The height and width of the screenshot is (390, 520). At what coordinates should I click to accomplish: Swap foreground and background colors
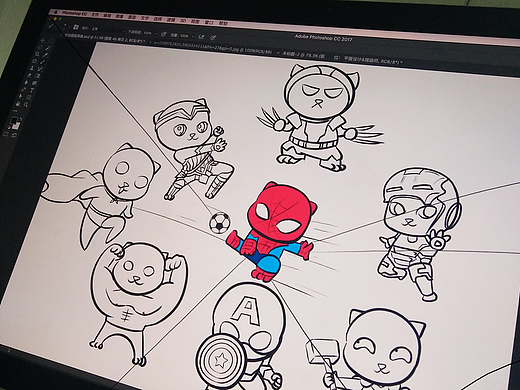[x=21, y=119]
